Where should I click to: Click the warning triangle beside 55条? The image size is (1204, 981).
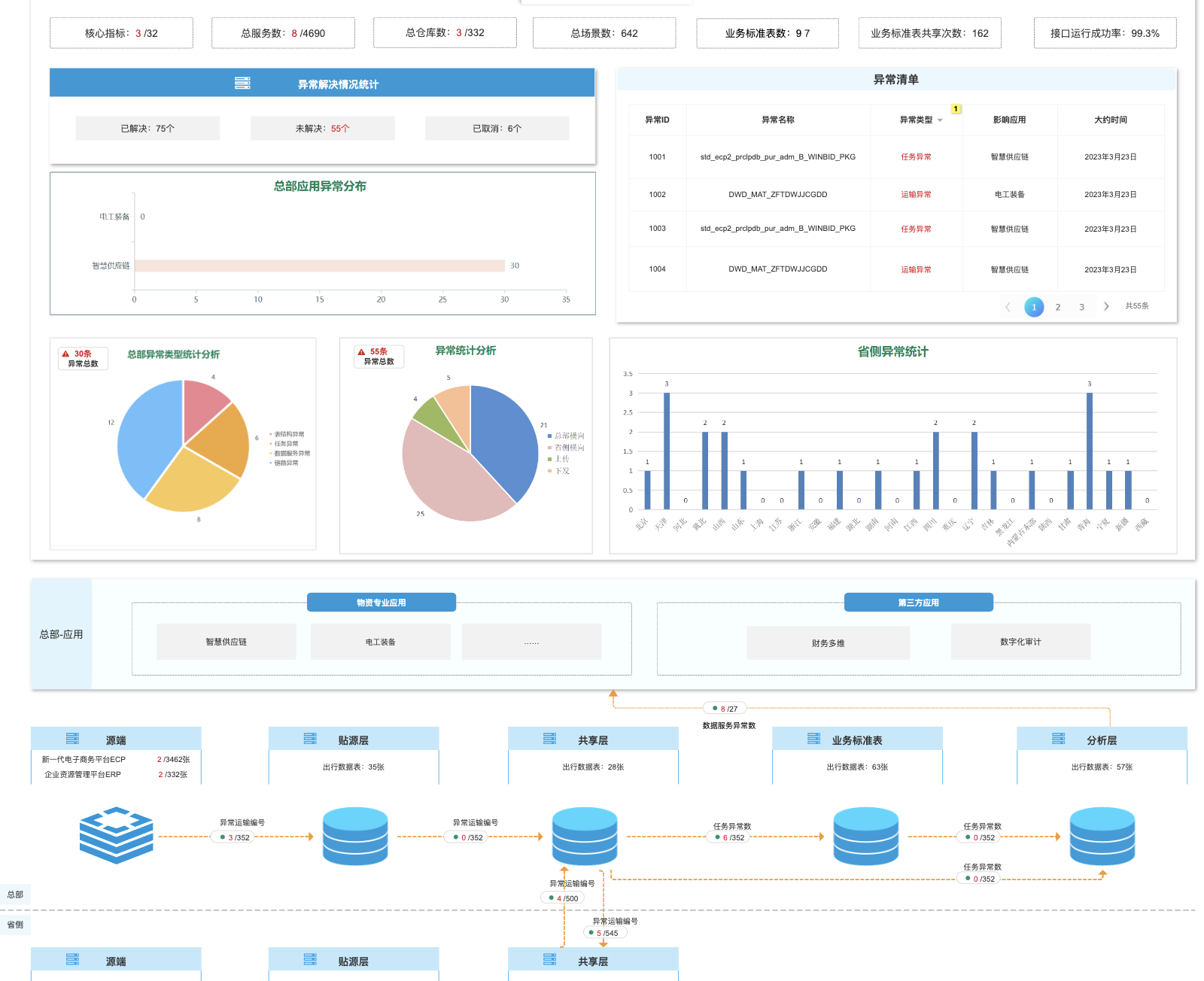point(361,351)
